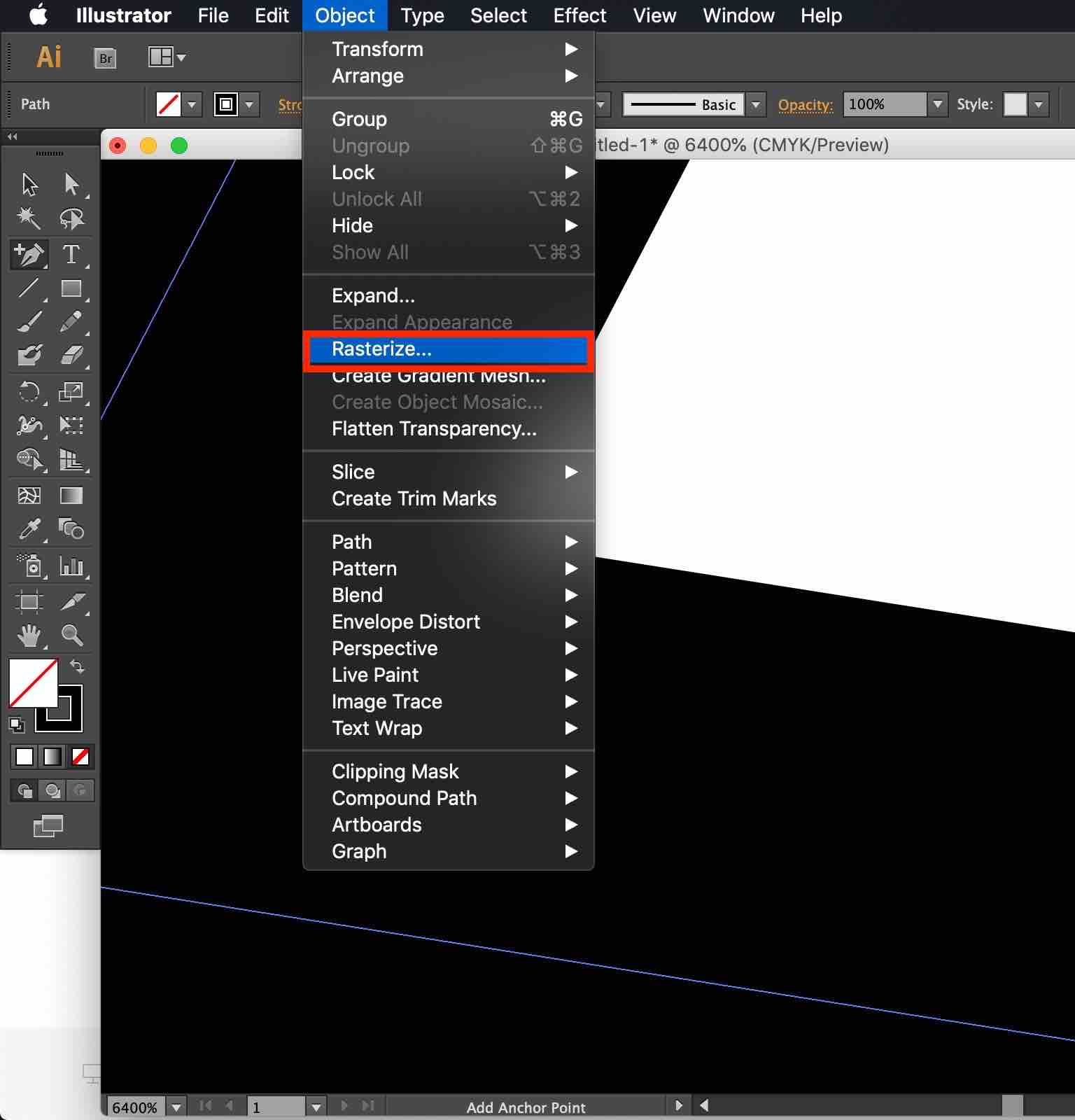Screen dimensions: 1075x1120
Task: Enable Draw Inside mode
Action: (80, 790)
